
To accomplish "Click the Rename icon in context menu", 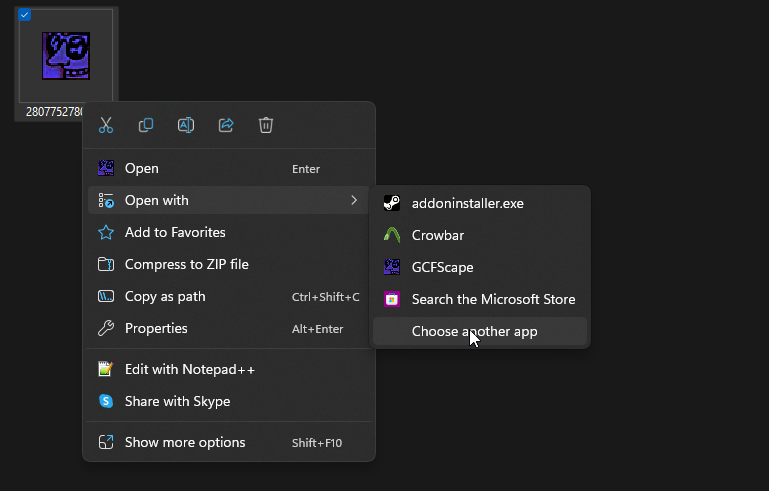I will pos(186,125).
